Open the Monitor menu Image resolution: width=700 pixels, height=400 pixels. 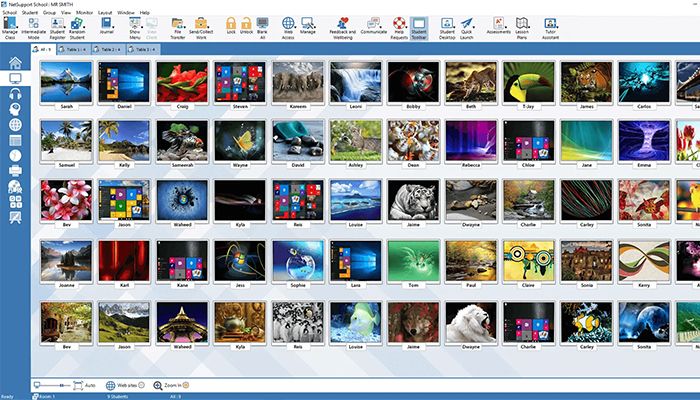point(83,12)
